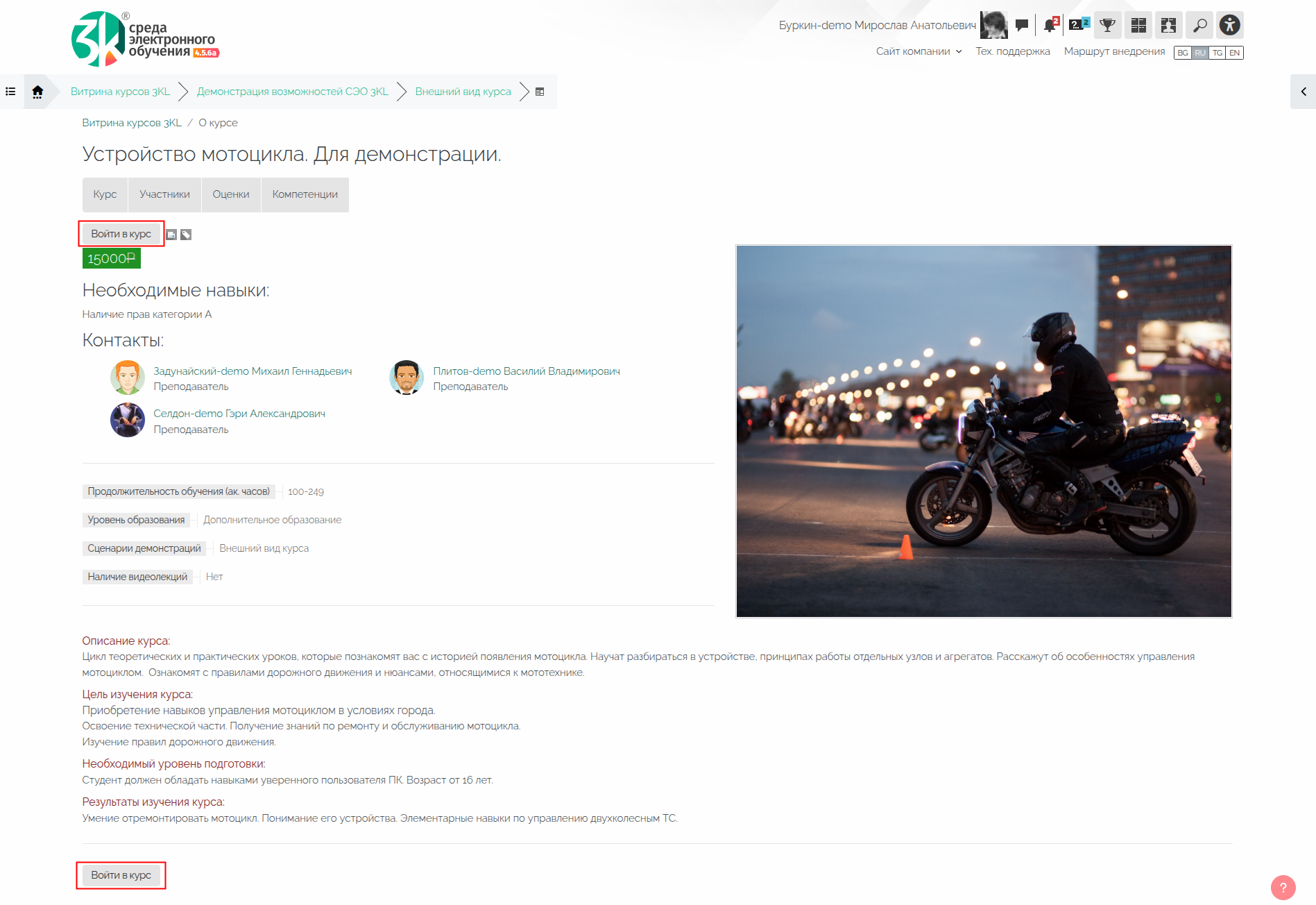
Task: Expand the Сайт компании dropdown
Action: tap(918, 51)
